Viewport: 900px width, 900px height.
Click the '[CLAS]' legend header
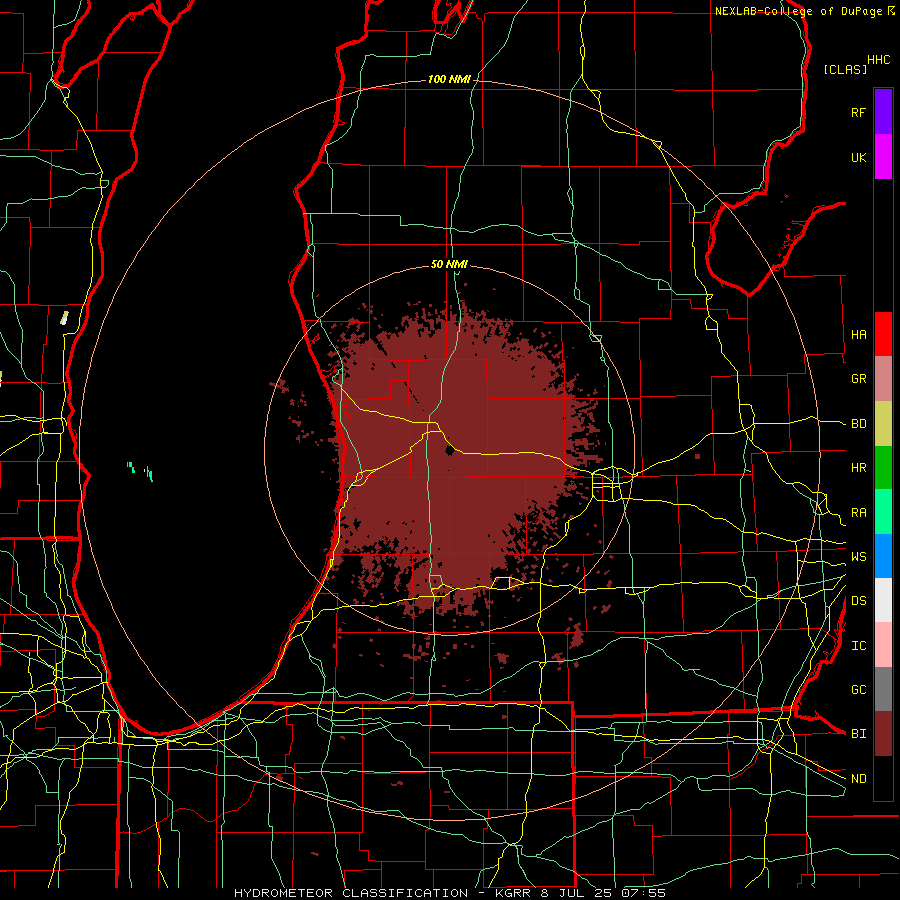point(845,69)
